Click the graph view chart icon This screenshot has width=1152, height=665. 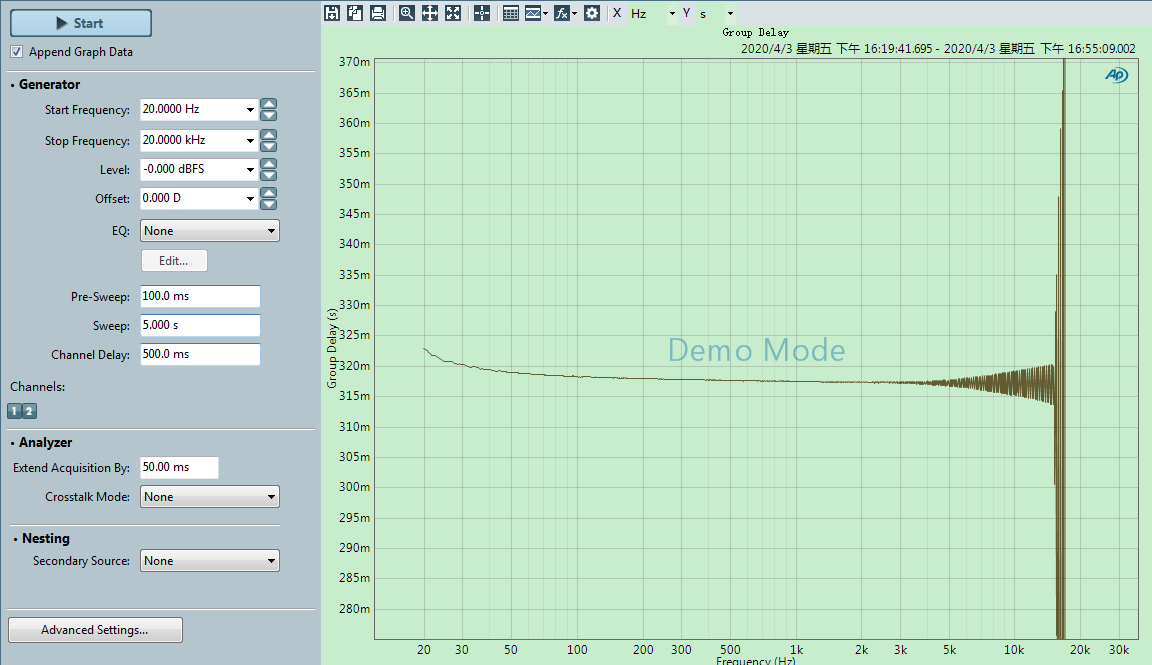tap(533, 13)
